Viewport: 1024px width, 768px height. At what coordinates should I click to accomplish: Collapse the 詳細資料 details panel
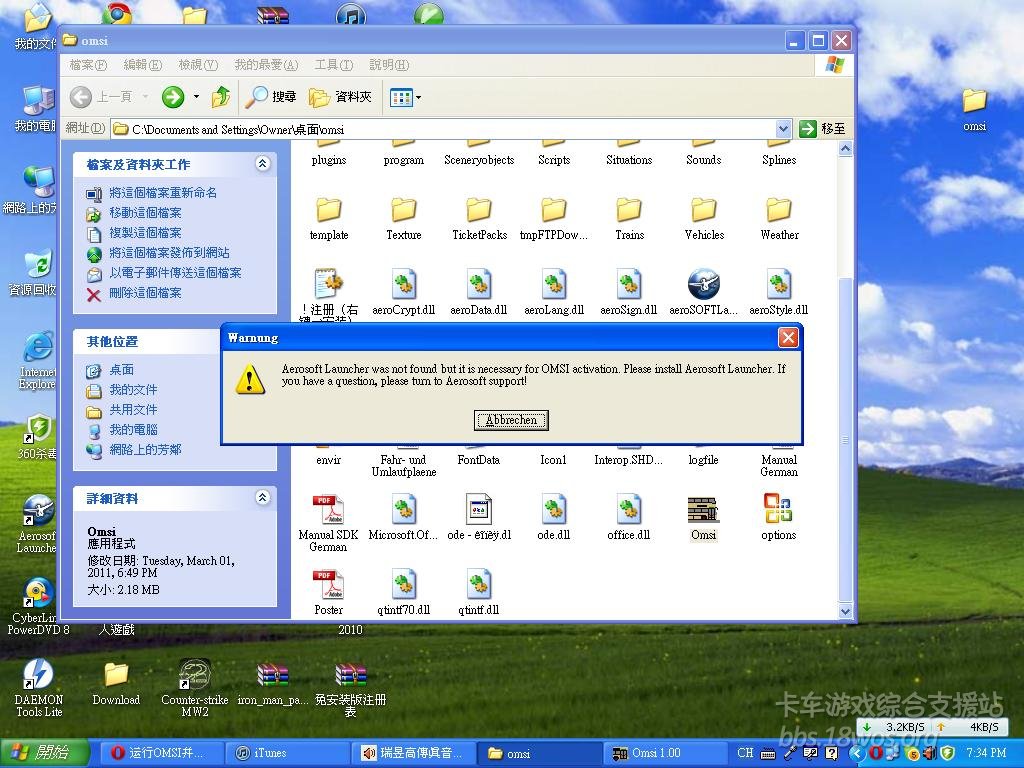(x=263, y=498)
